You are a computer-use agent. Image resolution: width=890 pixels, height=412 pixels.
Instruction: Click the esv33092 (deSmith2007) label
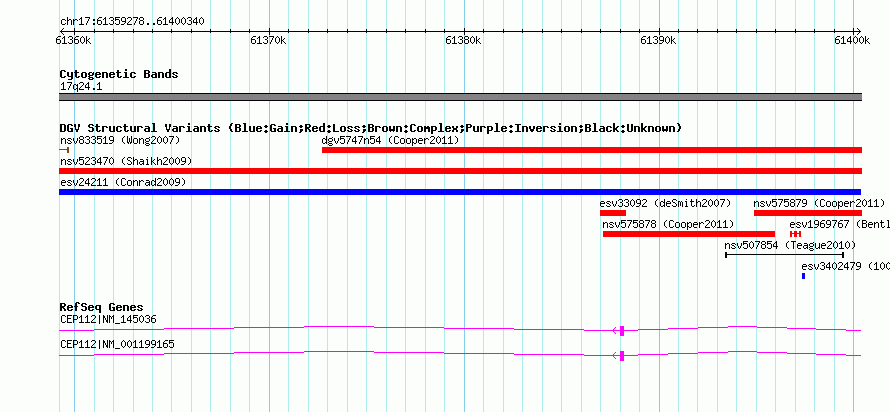click(x=665, y=203)
